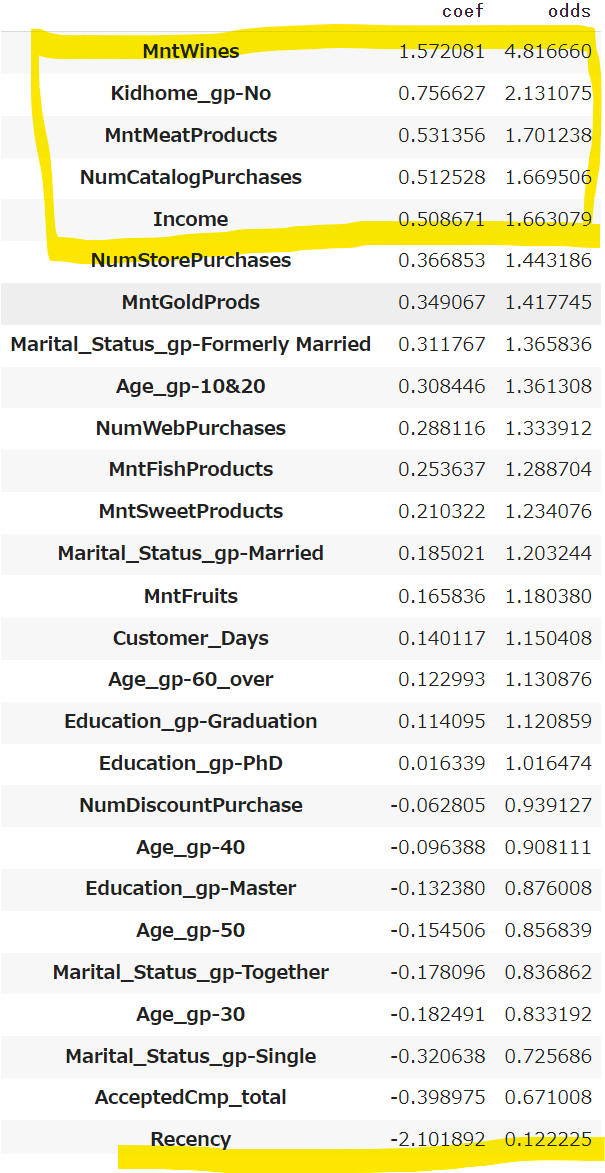Screen dimensions: 605x1173
Task: Select the NumDiscountPurchase row label
Action: [x=191, y=806]
